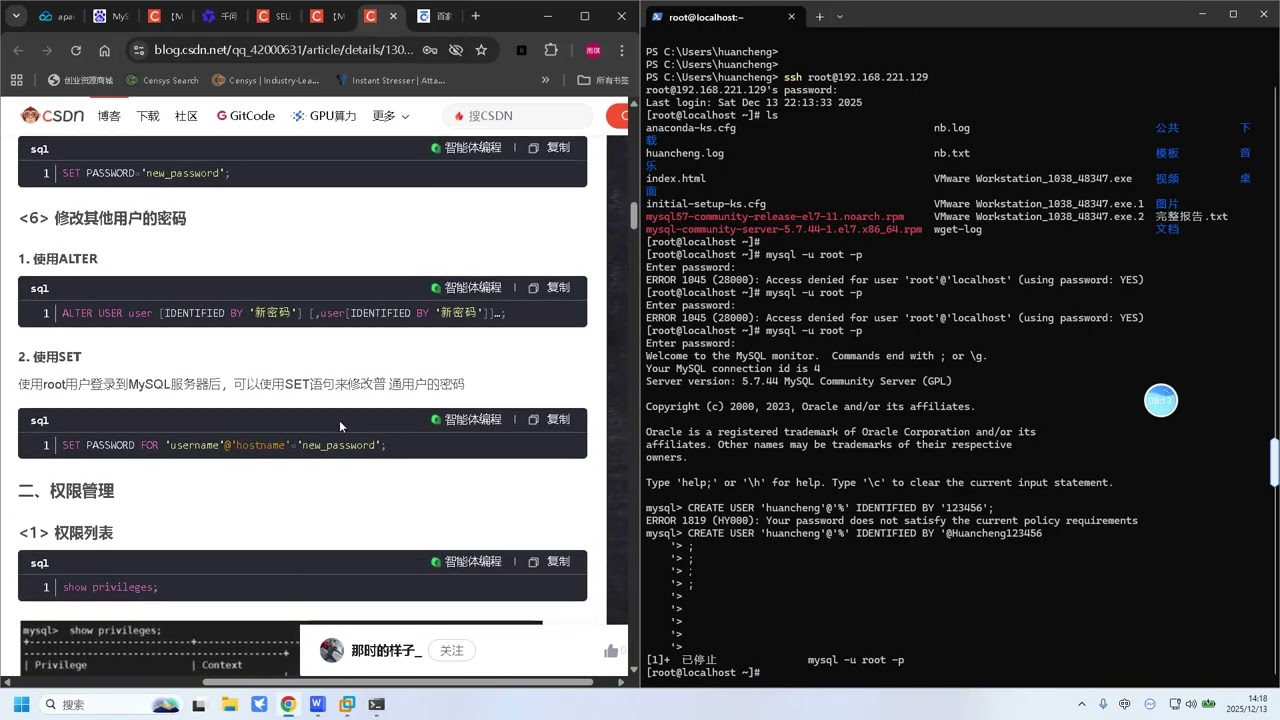The image size is (1280, 720).
Task: Click the CSDN page vertical scrollbar thumb
Action: click(634, 217)
